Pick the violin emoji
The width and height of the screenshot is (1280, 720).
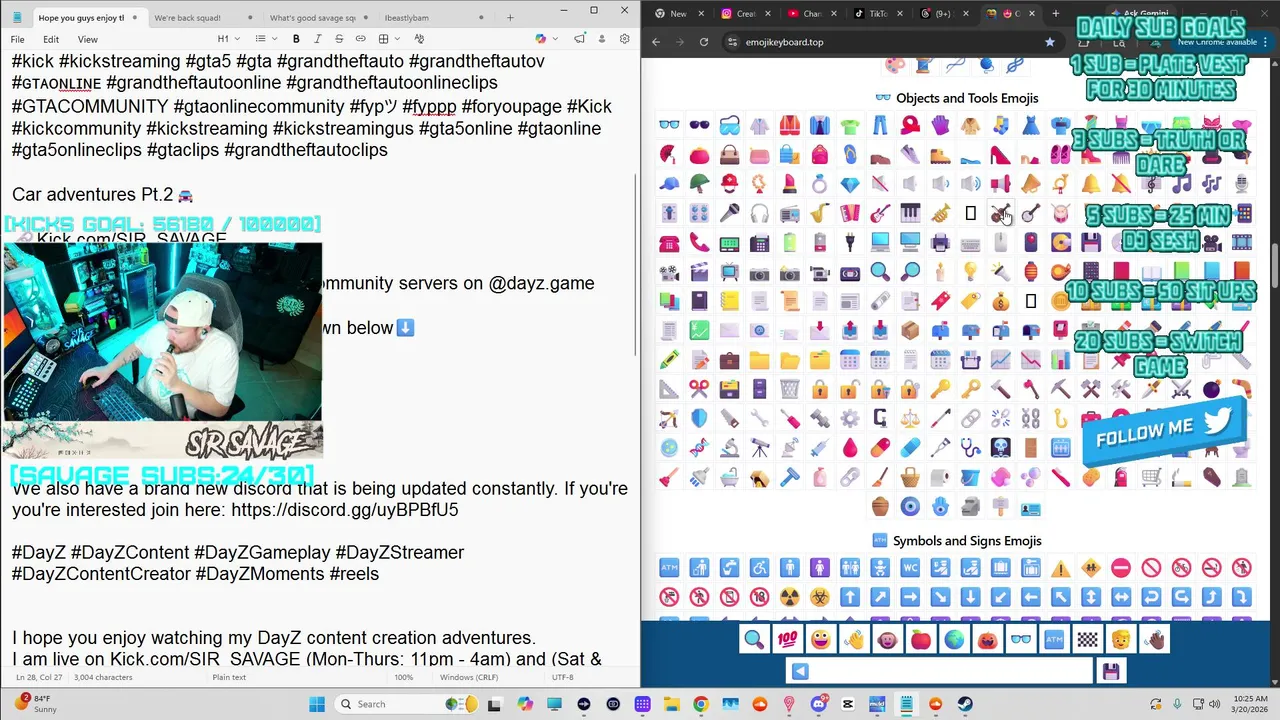(1000, 214)
